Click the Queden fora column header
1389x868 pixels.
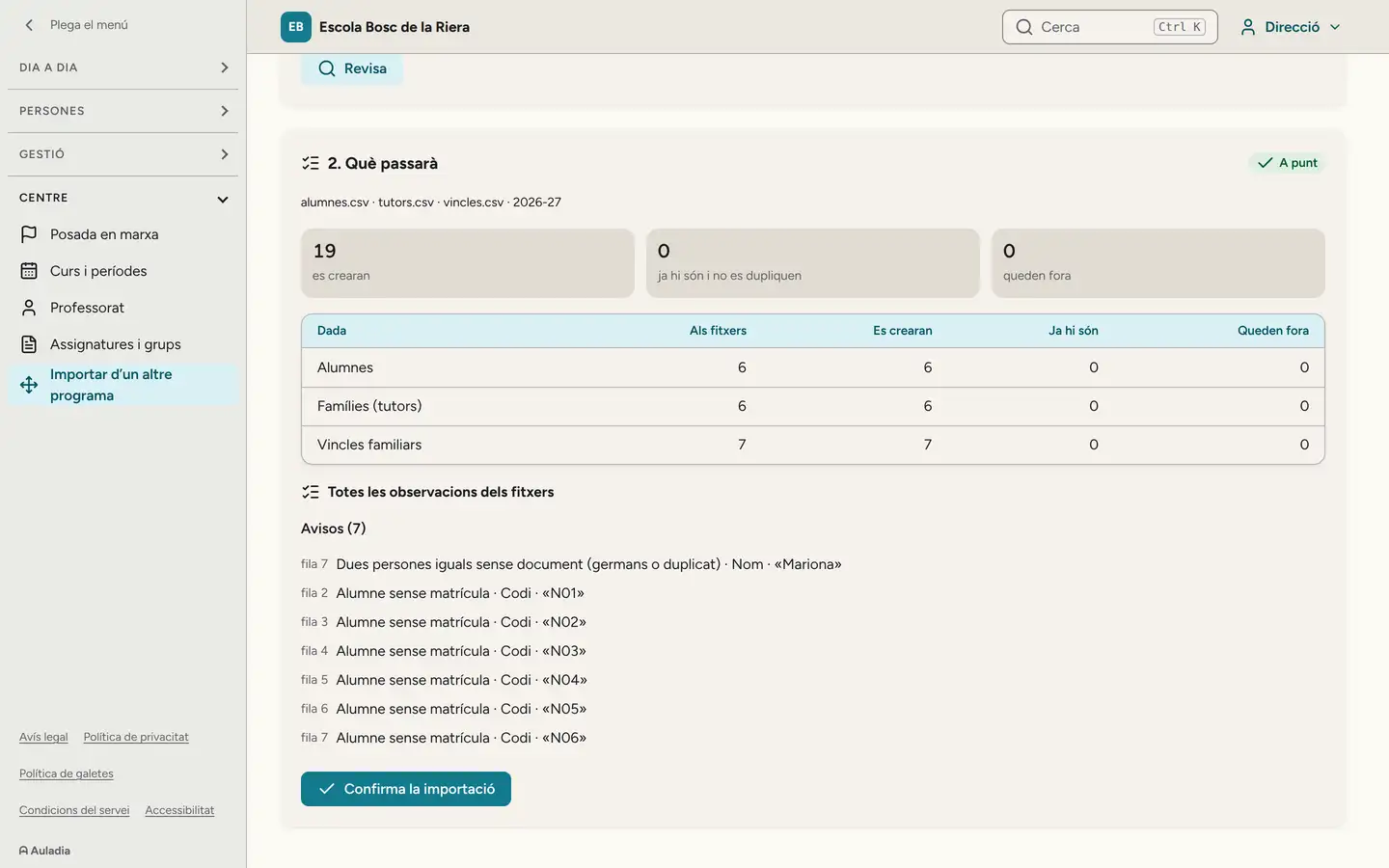tap(1273, 331)
